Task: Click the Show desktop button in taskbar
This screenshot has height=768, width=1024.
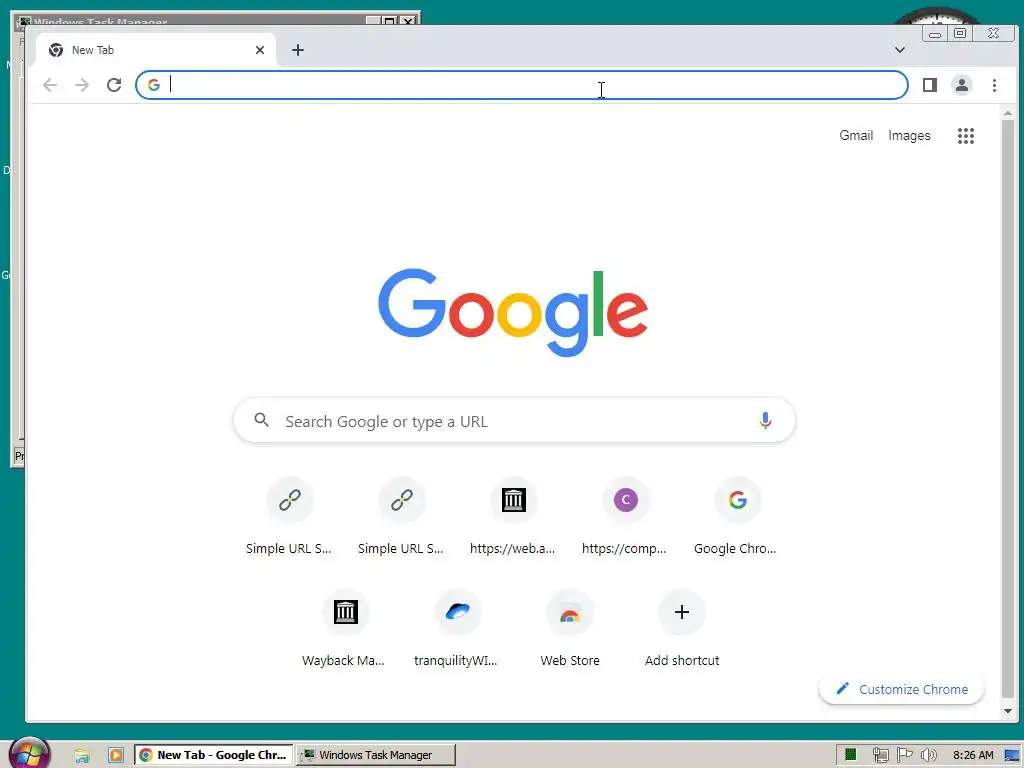Action: (1012, 755)
